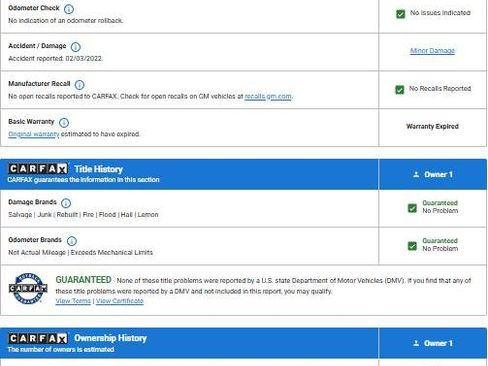Open the recalls.gm.com link
Viewport: 488px width, 366px height.
[x=268, y=96]
